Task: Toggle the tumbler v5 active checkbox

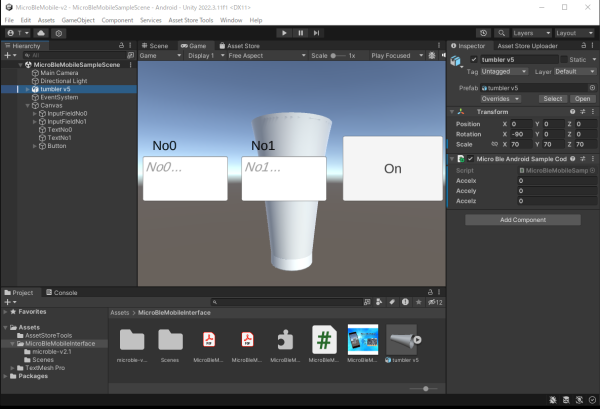Action: pyautogui.click(x=473, y=59)
